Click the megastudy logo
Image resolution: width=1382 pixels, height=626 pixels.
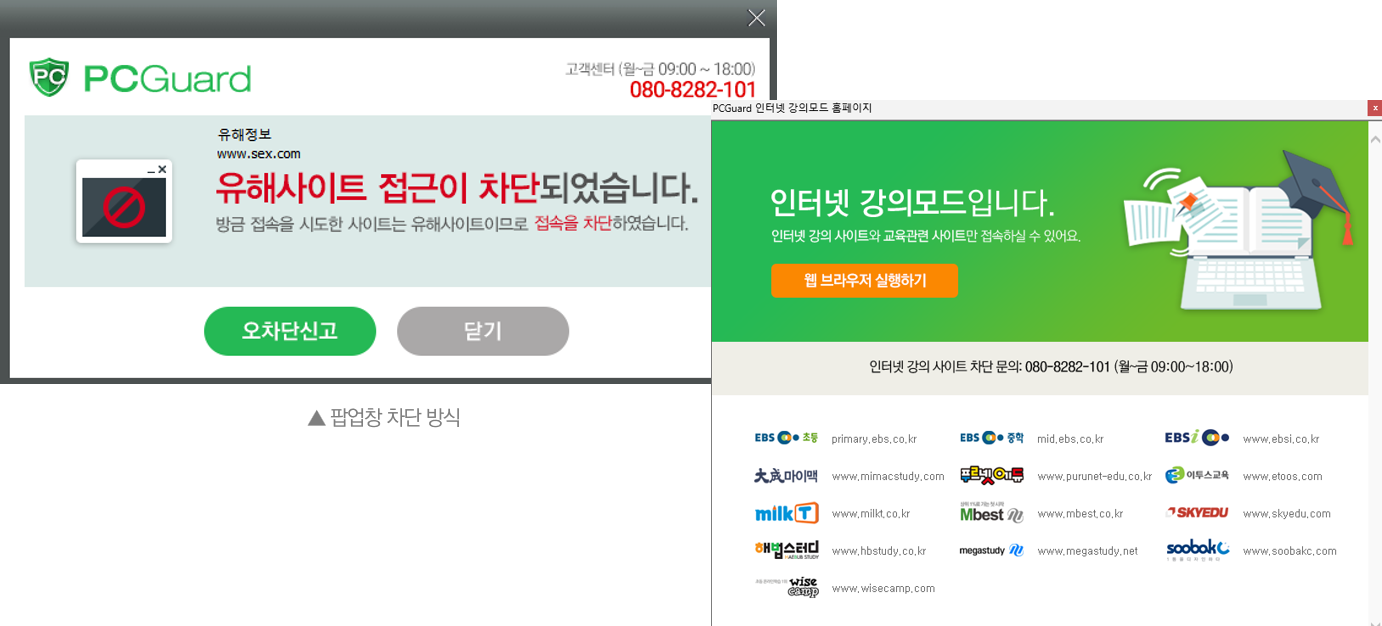pos(991,550)
